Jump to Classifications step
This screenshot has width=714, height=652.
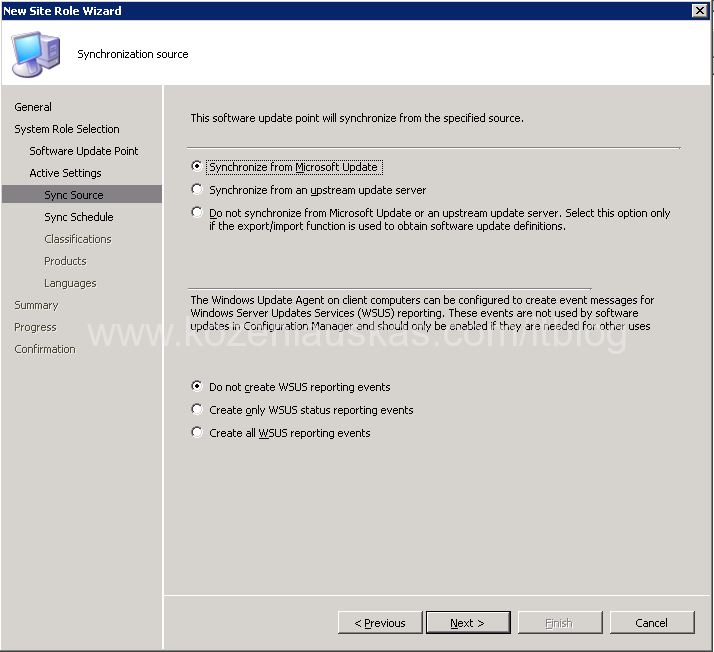(78, 239)
